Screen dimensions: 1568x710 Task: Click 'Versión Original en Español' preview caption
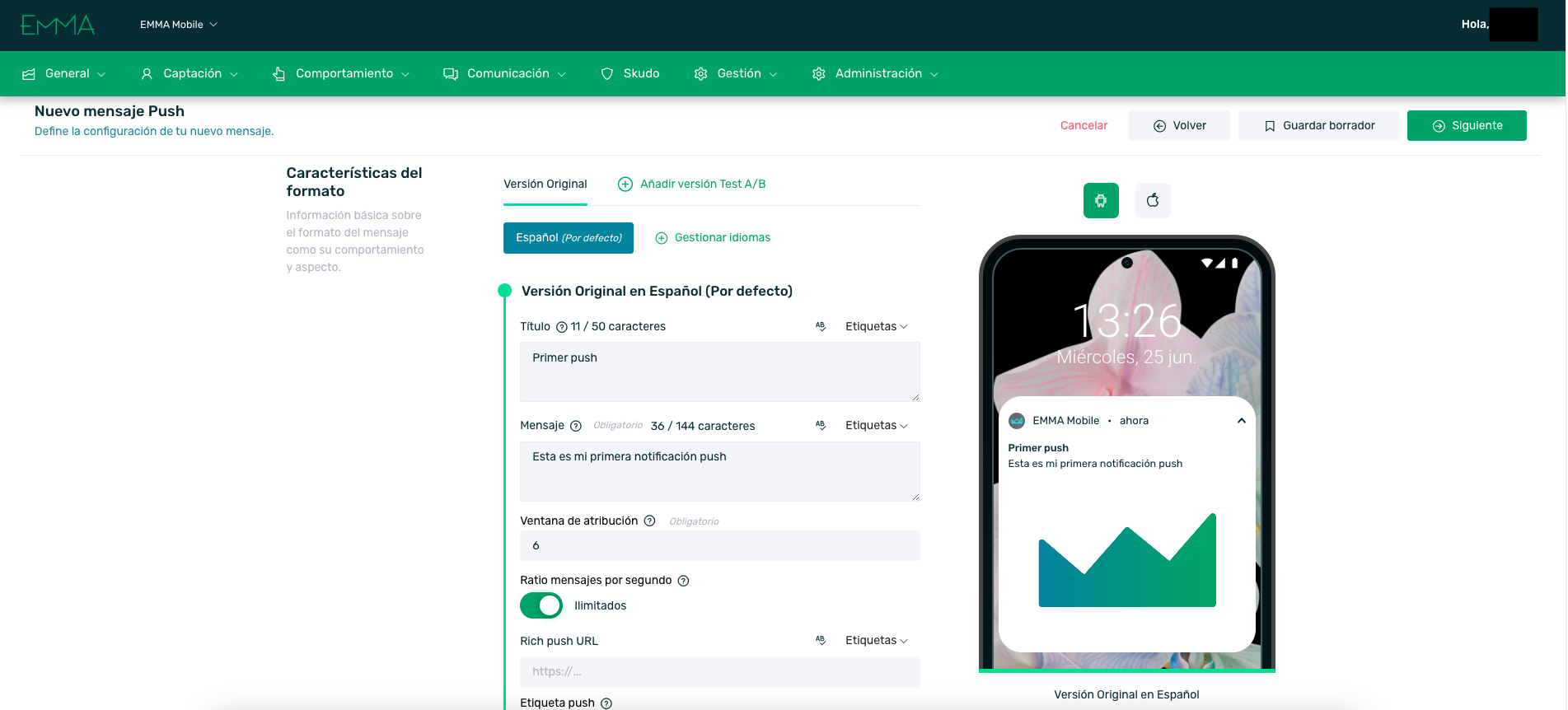coord(1126,695)
